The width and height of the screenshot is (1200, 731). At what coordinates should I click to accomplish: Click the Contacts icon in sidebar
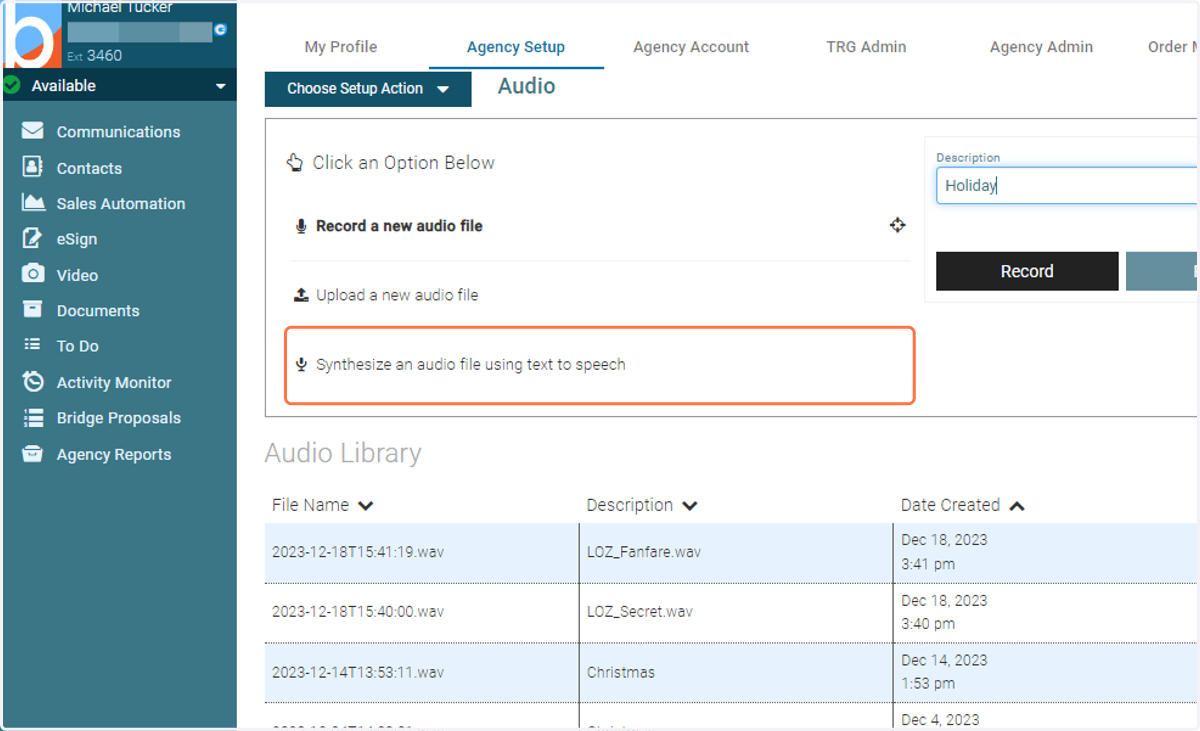(x=33, y=167)
